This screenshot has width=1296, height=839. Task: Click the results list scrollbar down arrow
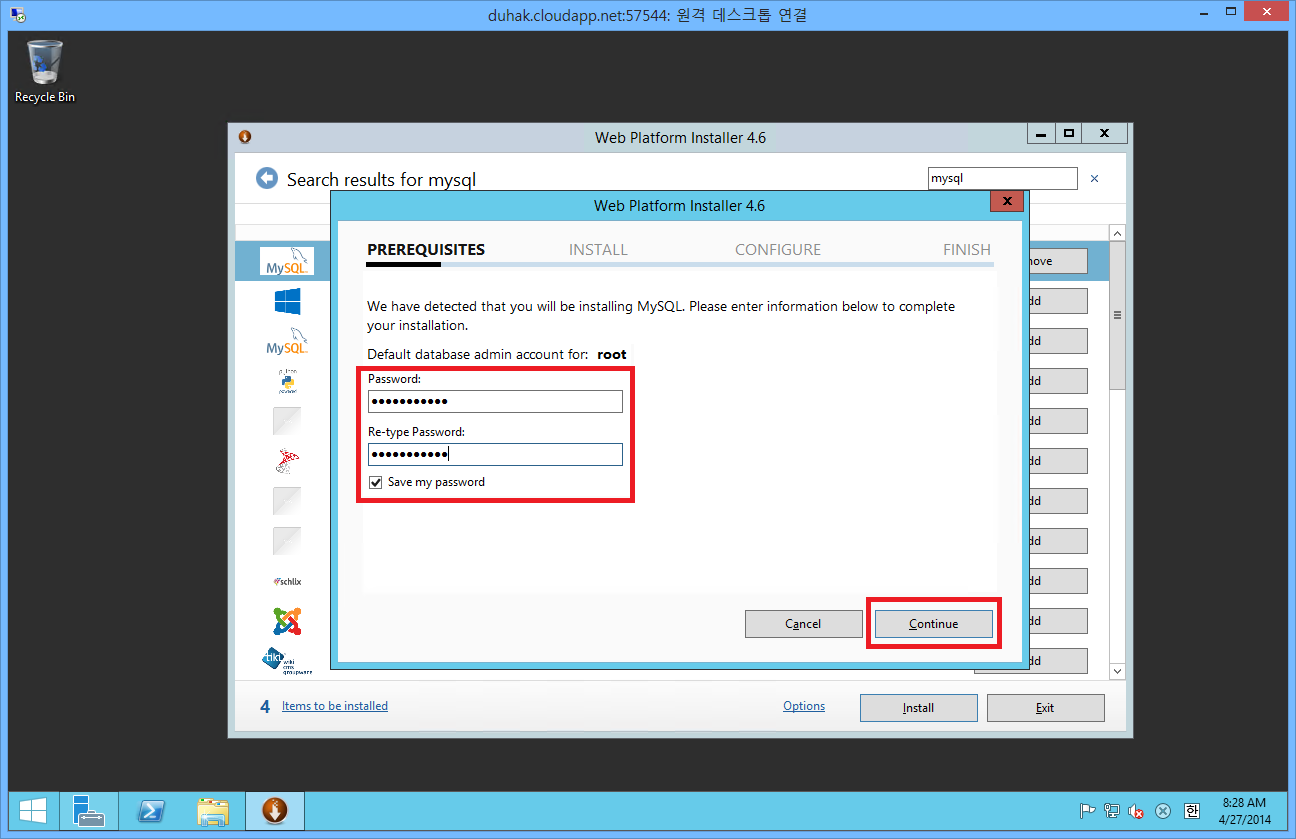(1118, 672)
